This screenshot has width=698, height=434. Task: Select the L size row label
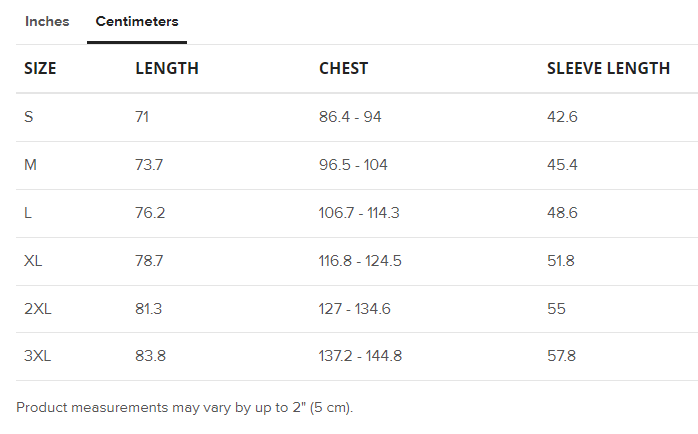click(x=28, y=213)
